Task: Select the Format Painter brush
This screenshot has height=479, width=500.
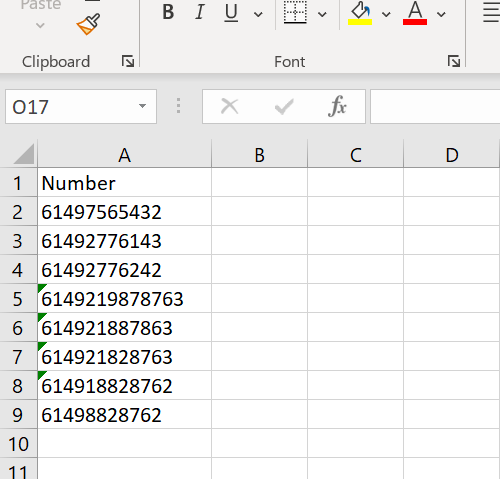Action: click(88, 24)
